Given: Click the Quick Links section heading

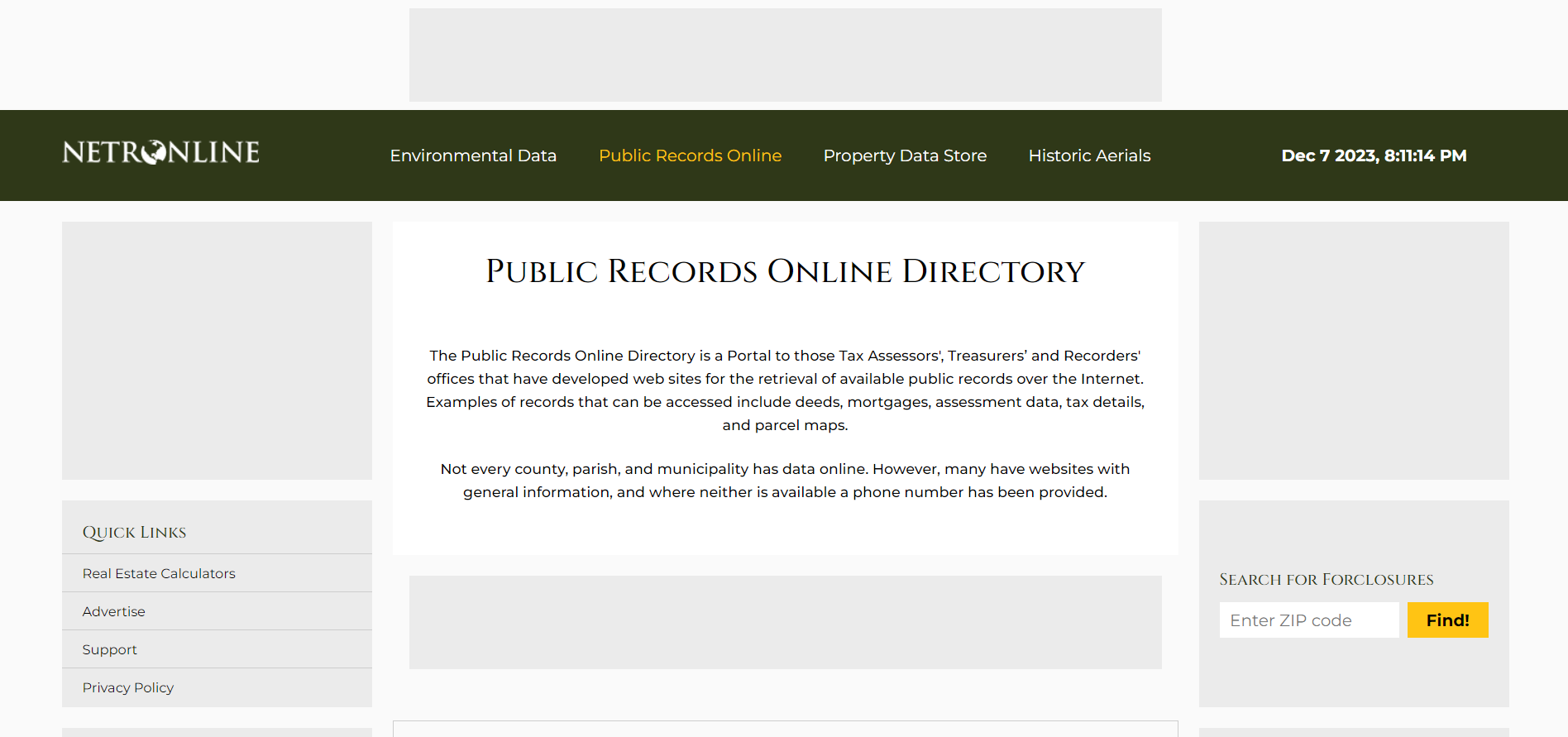Looking at the screenshot, I should pyautogui.click(x=134, y=532).
